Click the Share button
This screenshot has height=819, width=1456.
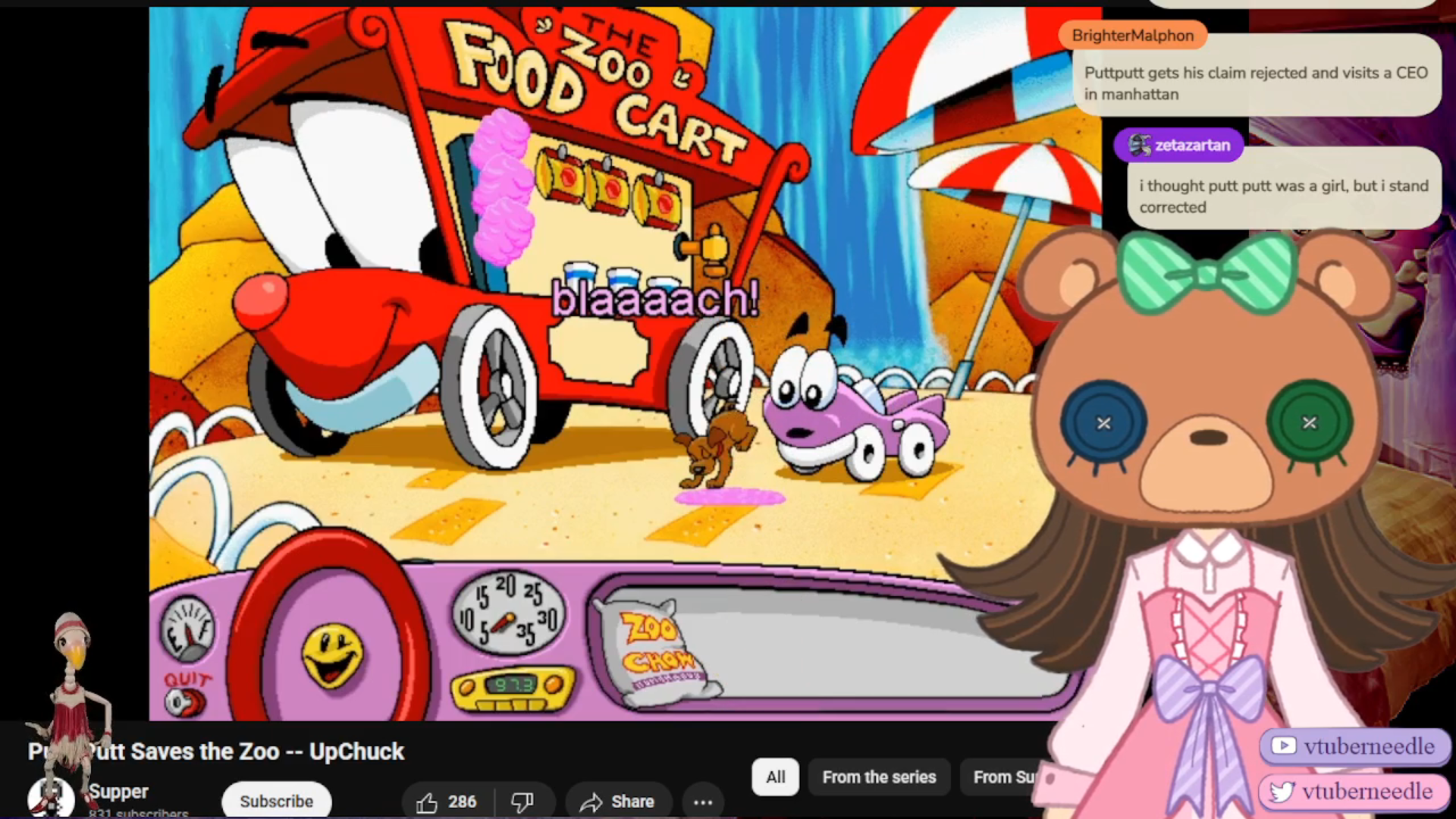click(617, 802)
